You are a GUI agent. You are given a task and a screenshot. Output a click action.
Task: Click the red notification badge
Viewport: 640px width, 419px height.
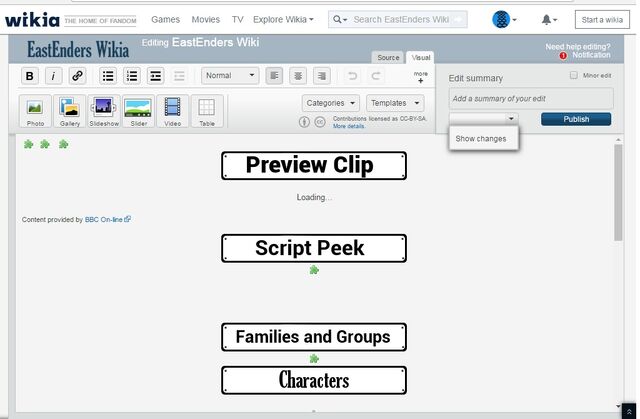pyautogui.click(x=563, y=56)
